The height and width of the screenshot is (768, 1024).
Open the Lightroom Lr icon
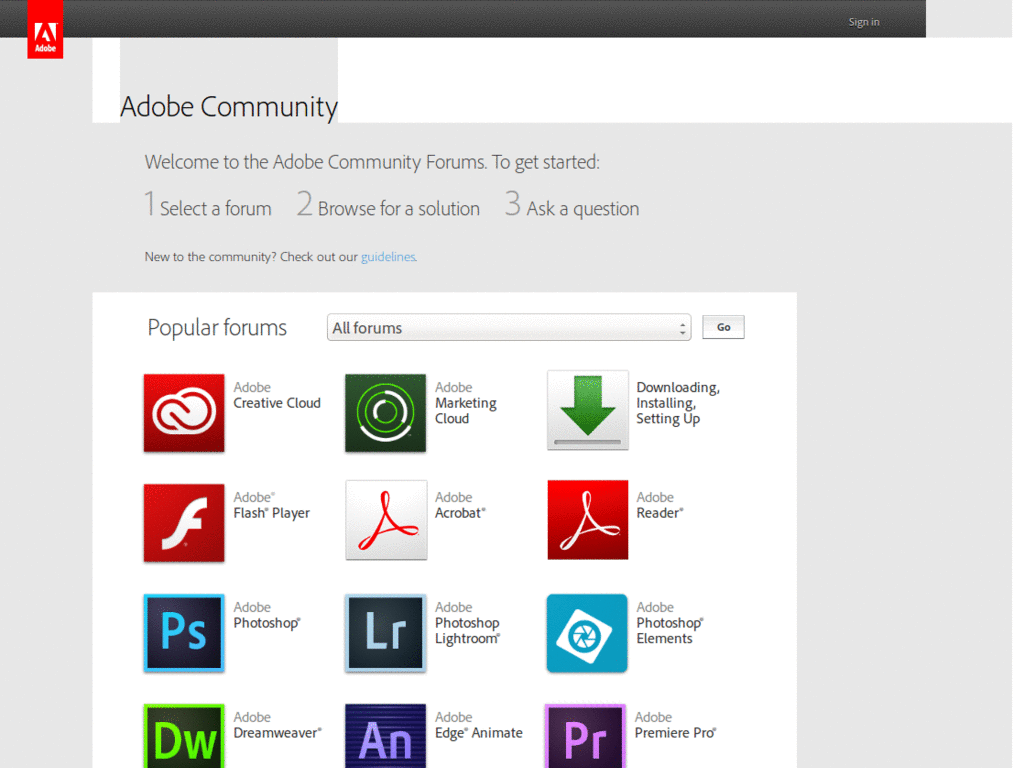pos(385,633)
